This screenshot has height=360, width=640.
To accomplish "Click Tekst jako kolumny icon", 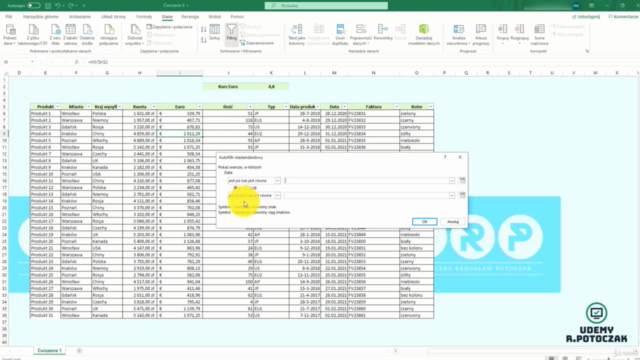I will pyautogui.click(x=297, y=35).
